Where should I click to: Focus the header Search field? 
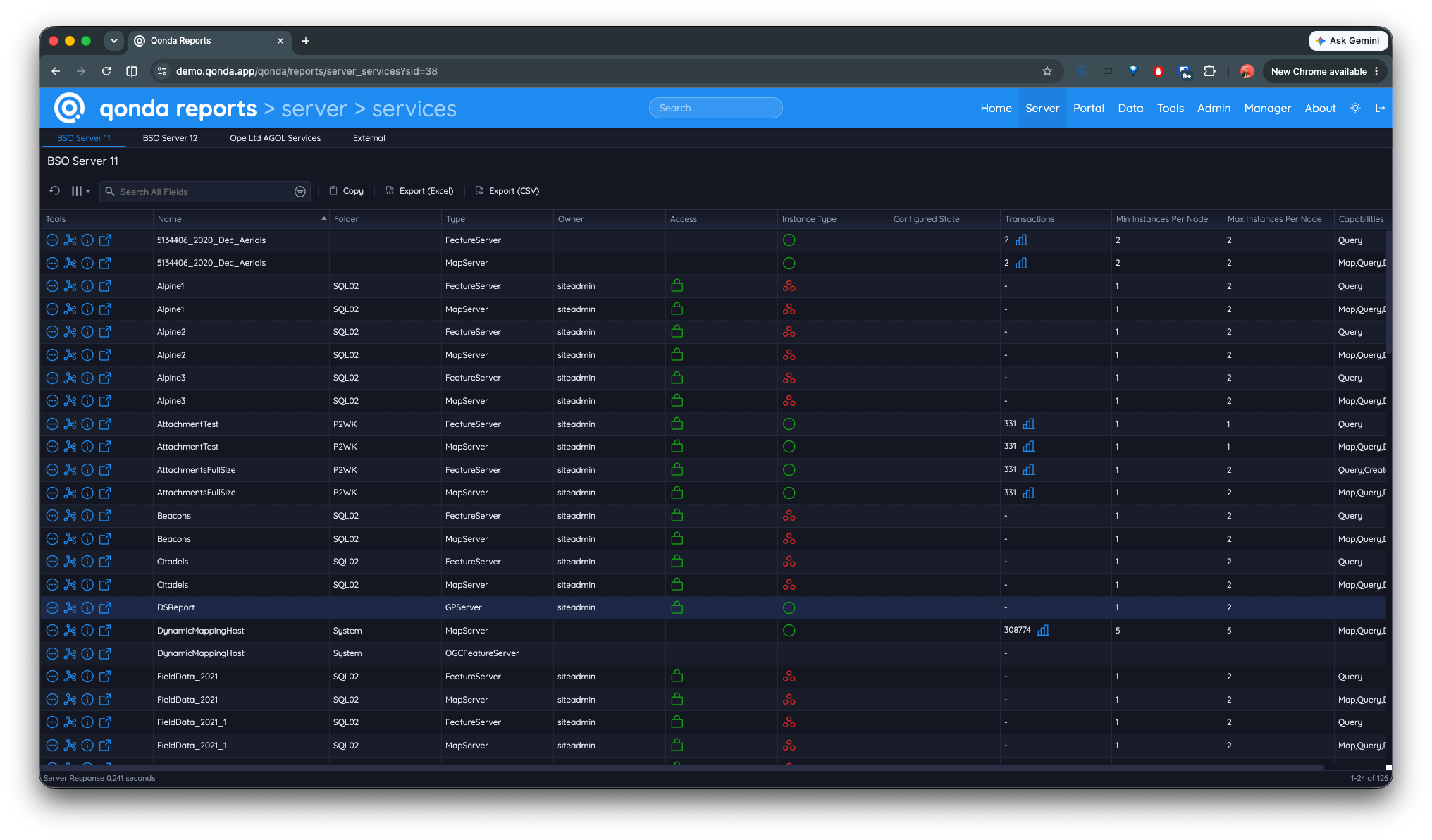(715, 108)
